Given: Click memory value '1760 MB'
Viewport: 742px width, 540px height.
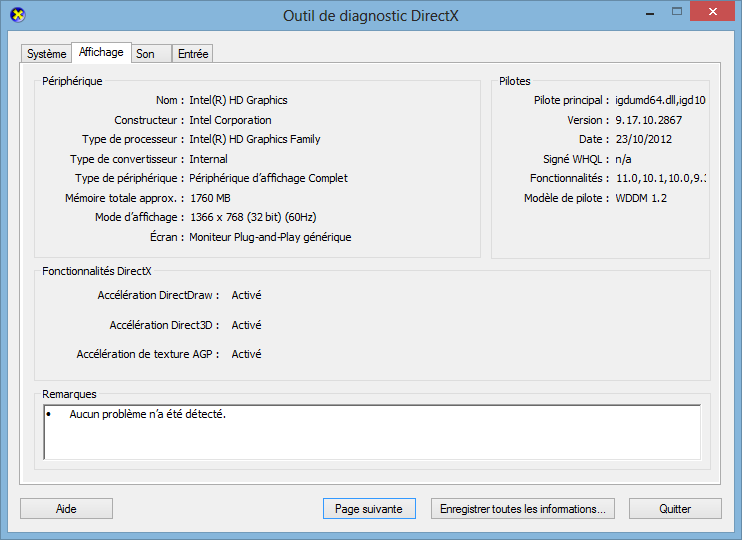Looking at the screenshot, I should tap(210, 198).
